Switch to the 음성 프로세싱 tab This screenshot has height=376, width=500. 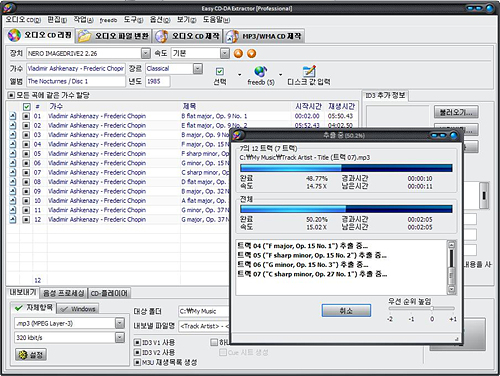[64, 293]
